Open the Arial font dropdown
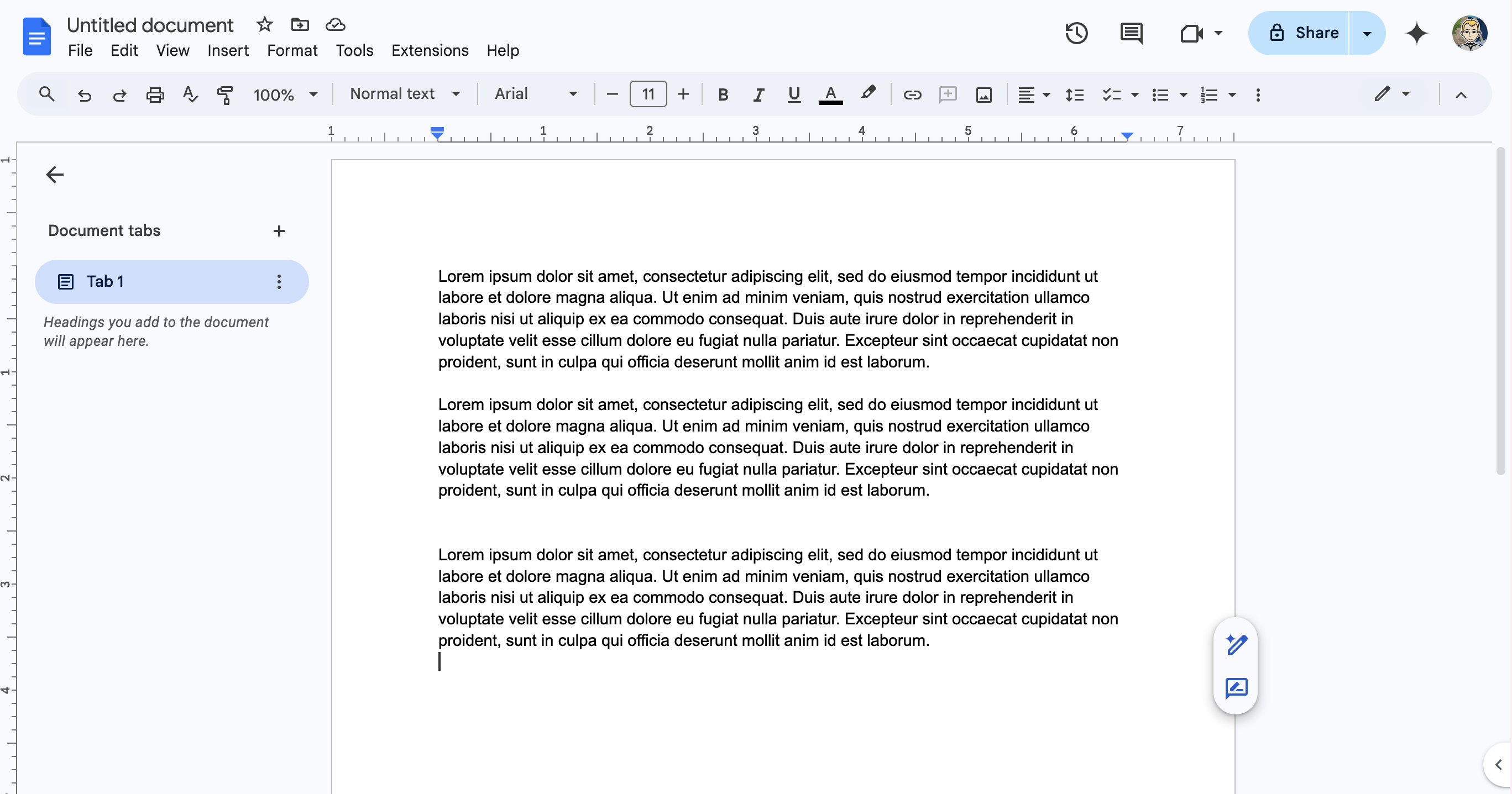The width and height of the screenshot is (1512, 794). [536, 94]
